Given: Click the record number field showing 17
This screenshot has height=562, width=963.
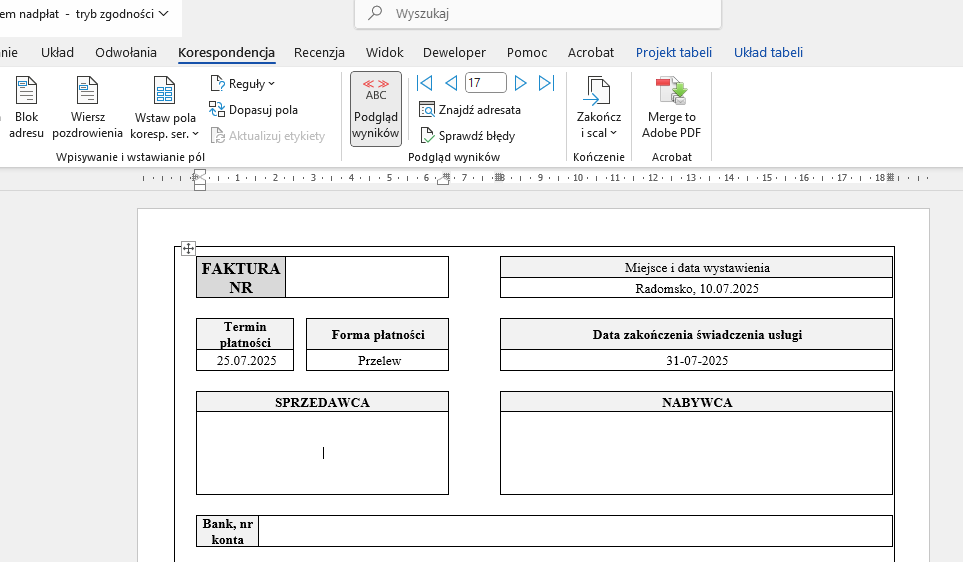Looking at the screenshot, I should coord(486,82).
